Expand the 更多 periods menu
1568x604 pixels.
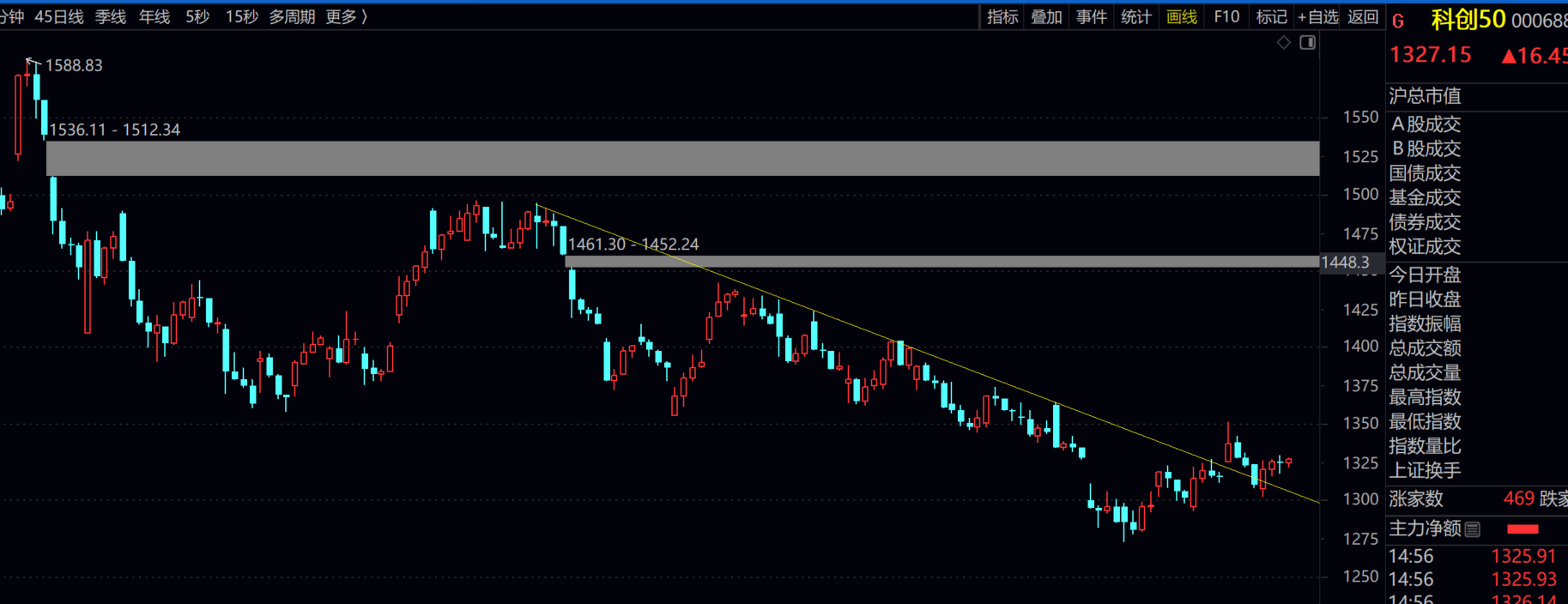tap(346, 17)
